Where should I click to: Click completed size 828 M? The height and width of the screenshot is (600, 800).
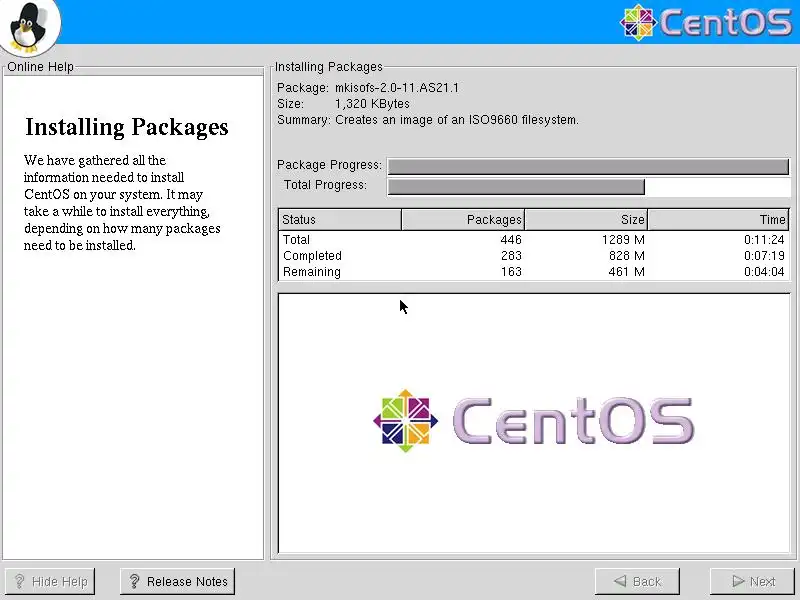(x=627, y=256)
